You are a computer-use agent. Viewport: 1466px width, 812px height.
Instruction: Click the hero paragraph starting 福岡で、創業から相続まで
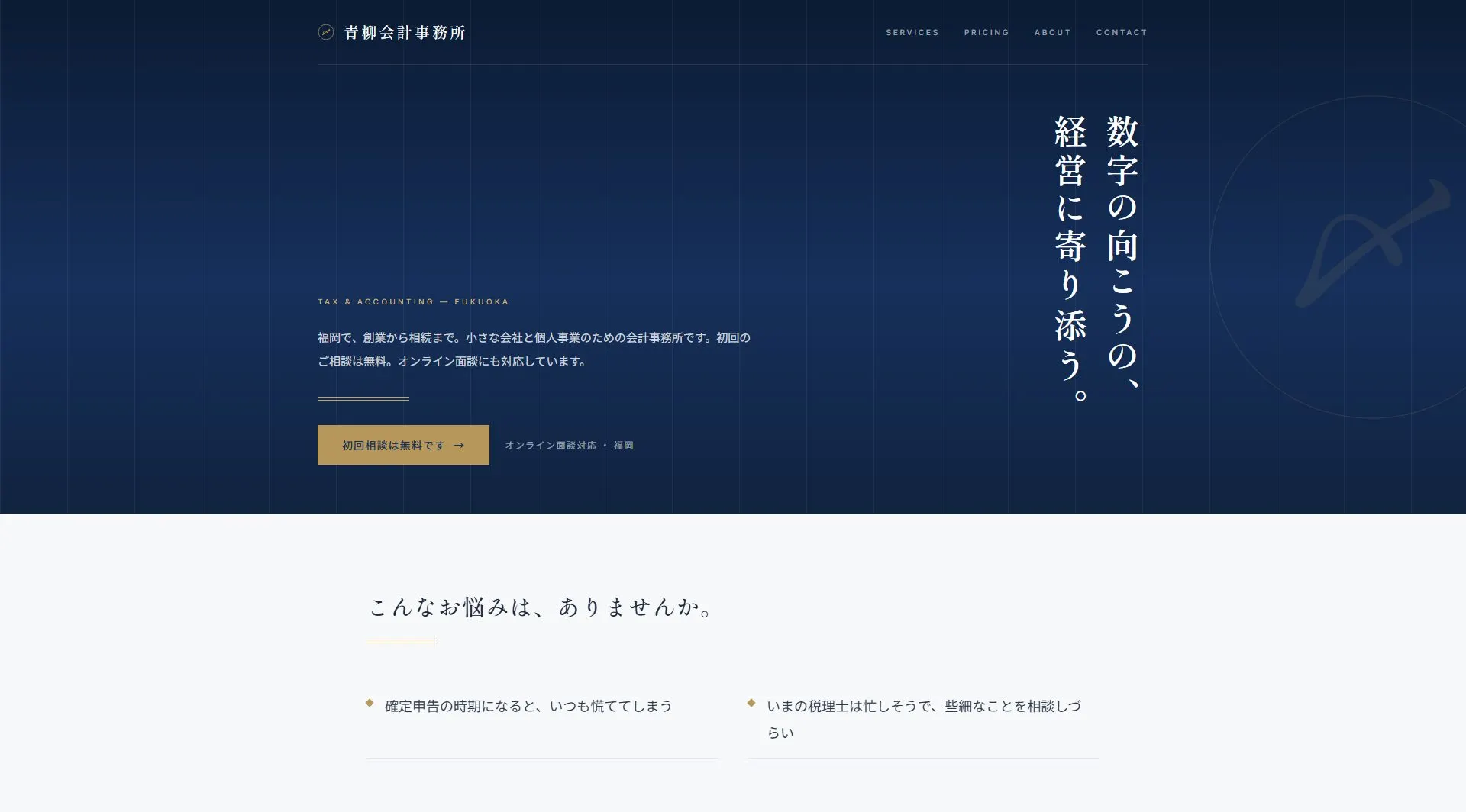(x=534, y=350)
